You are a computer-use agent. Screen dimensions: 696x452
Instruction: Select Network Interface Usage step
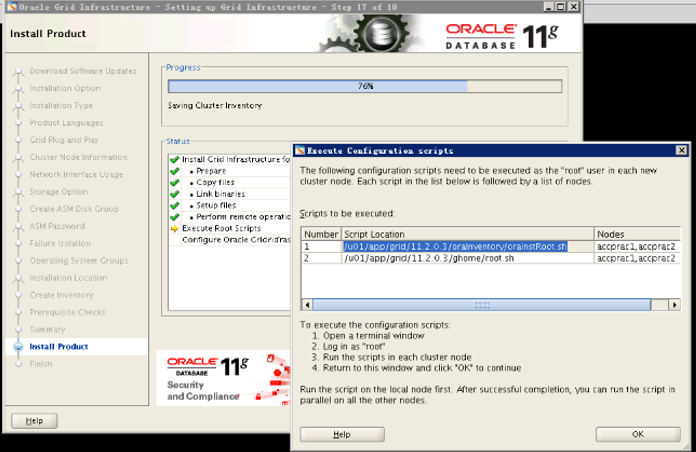pos(76,174)
